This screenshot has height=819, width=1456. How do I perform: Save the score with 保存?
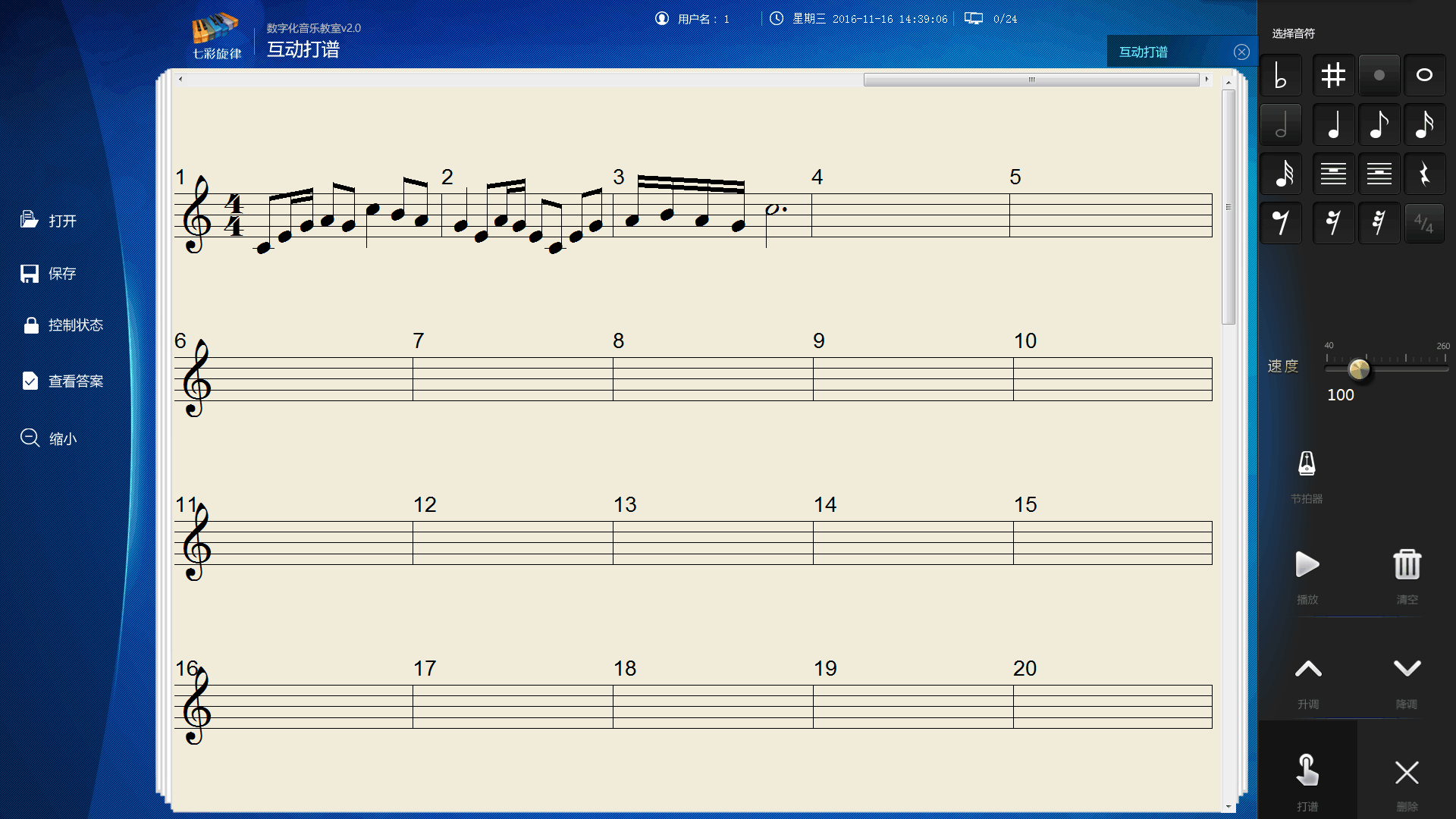(49, 274)
